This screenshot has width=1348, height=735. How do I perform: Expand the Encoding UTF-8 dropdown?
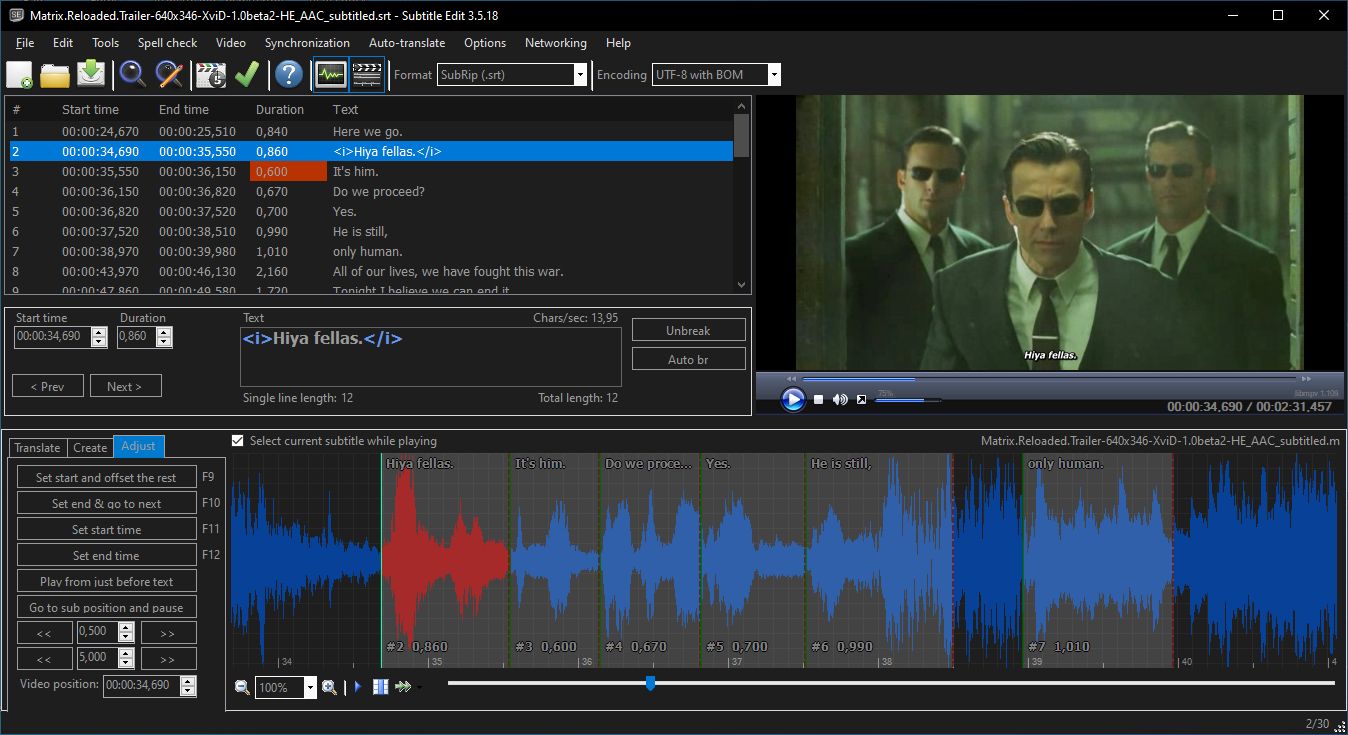[x=774, y=75]
